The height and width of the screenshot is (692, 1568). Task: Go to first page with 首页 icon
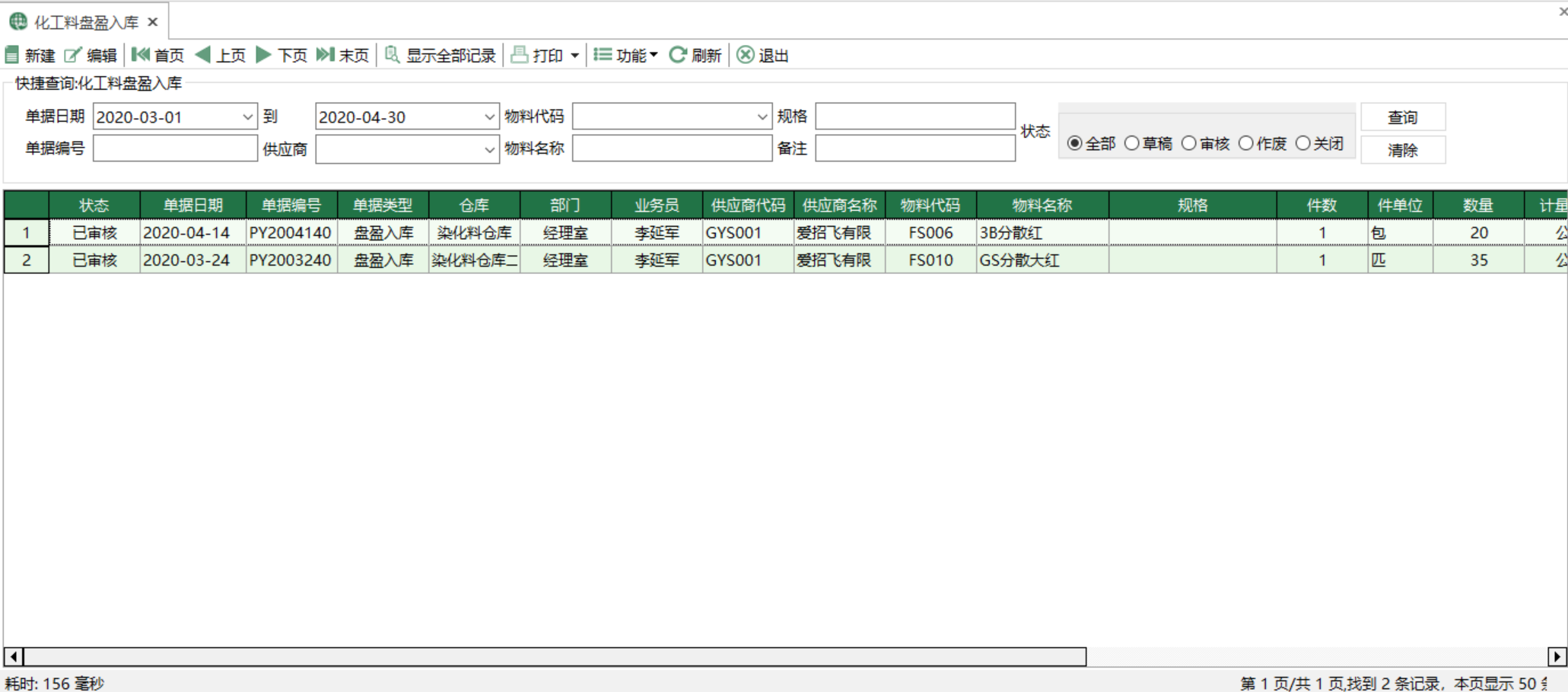(x=141, y=55)
